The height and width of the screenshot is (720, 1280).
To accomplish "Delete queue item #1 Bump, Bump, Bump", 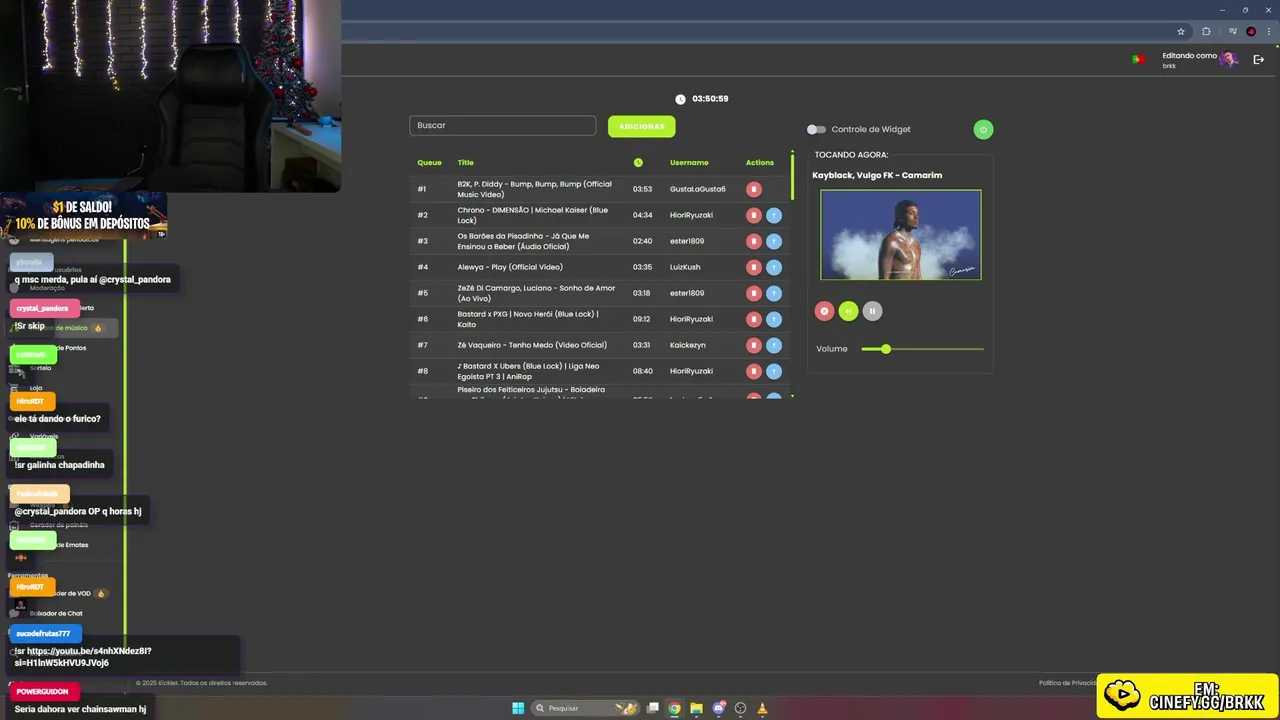I will pyautogui.click(x=754, y=189).
